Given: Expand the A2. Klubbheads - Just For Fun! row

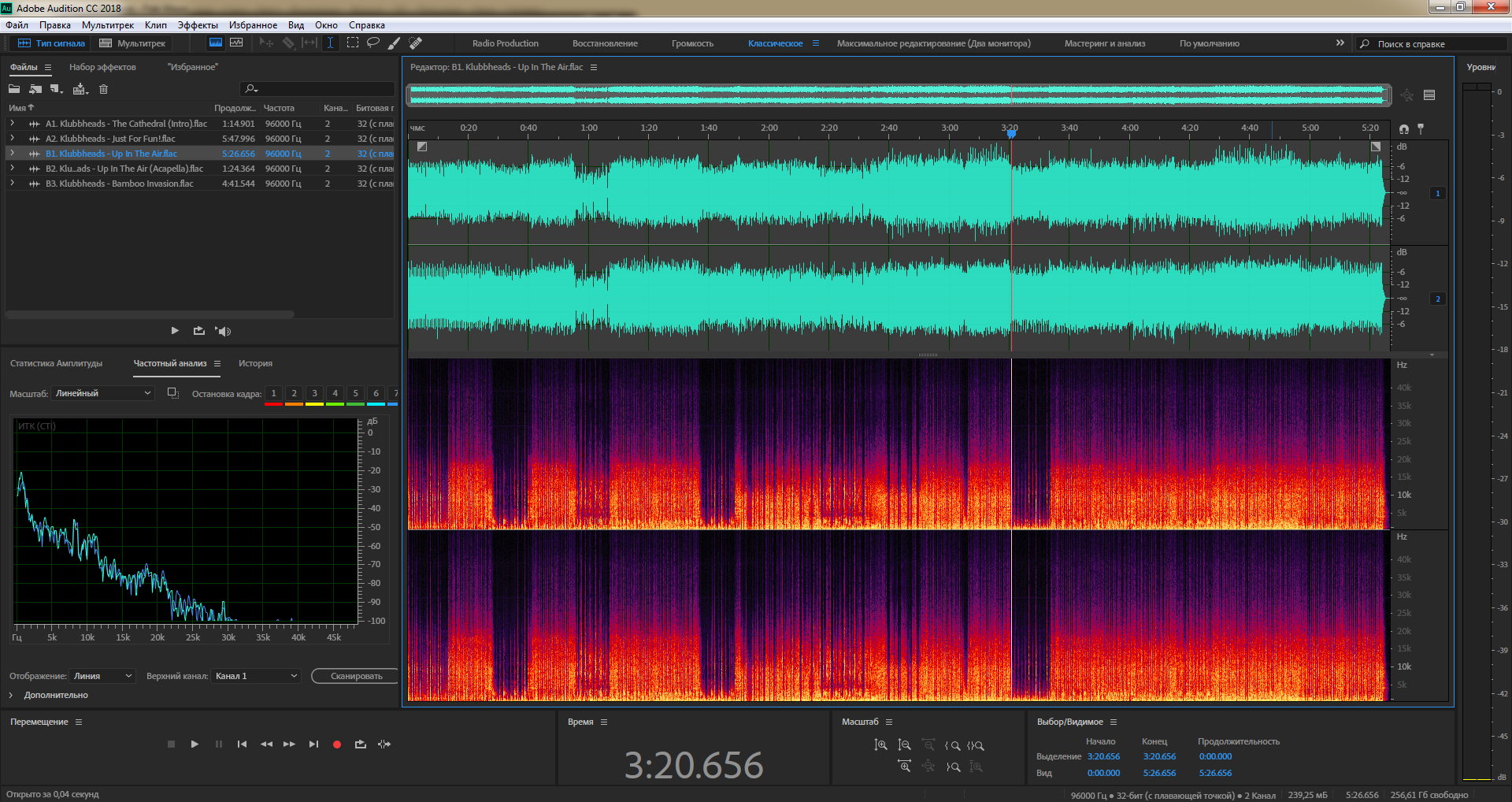Looking at the screenshot, I should point(12,139).
